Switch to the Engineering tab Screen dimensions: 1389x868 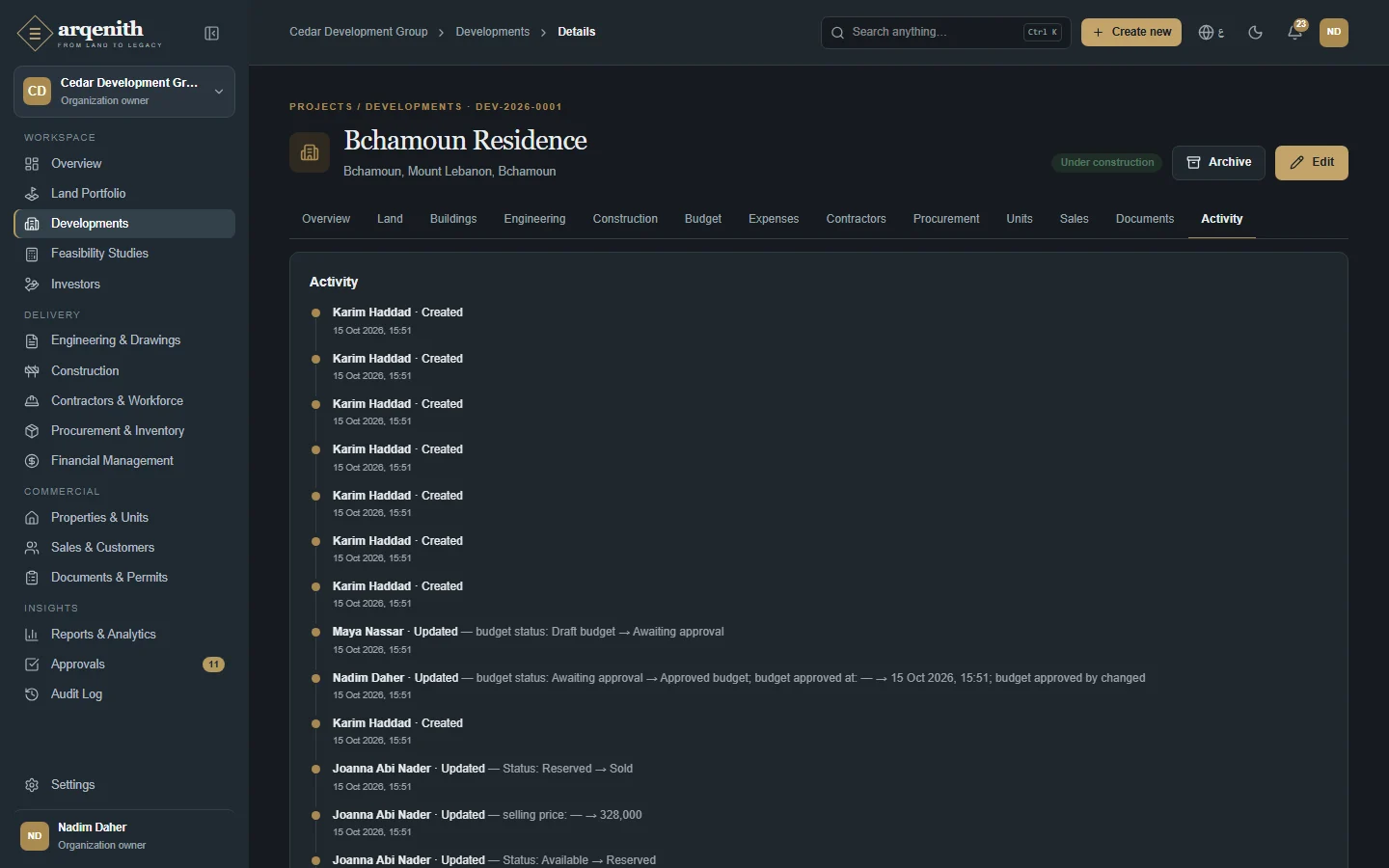[x=534, y=219]
